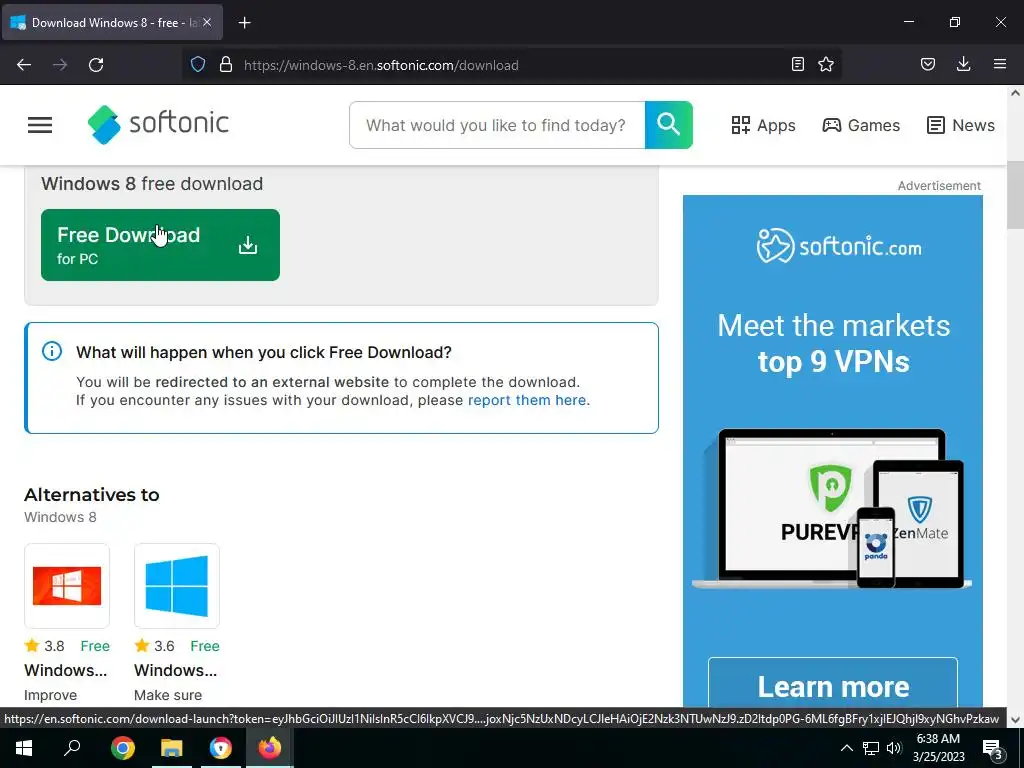Open the clock showing 6:38 AM
The image size is (1024, 768).
click(938, 748)
